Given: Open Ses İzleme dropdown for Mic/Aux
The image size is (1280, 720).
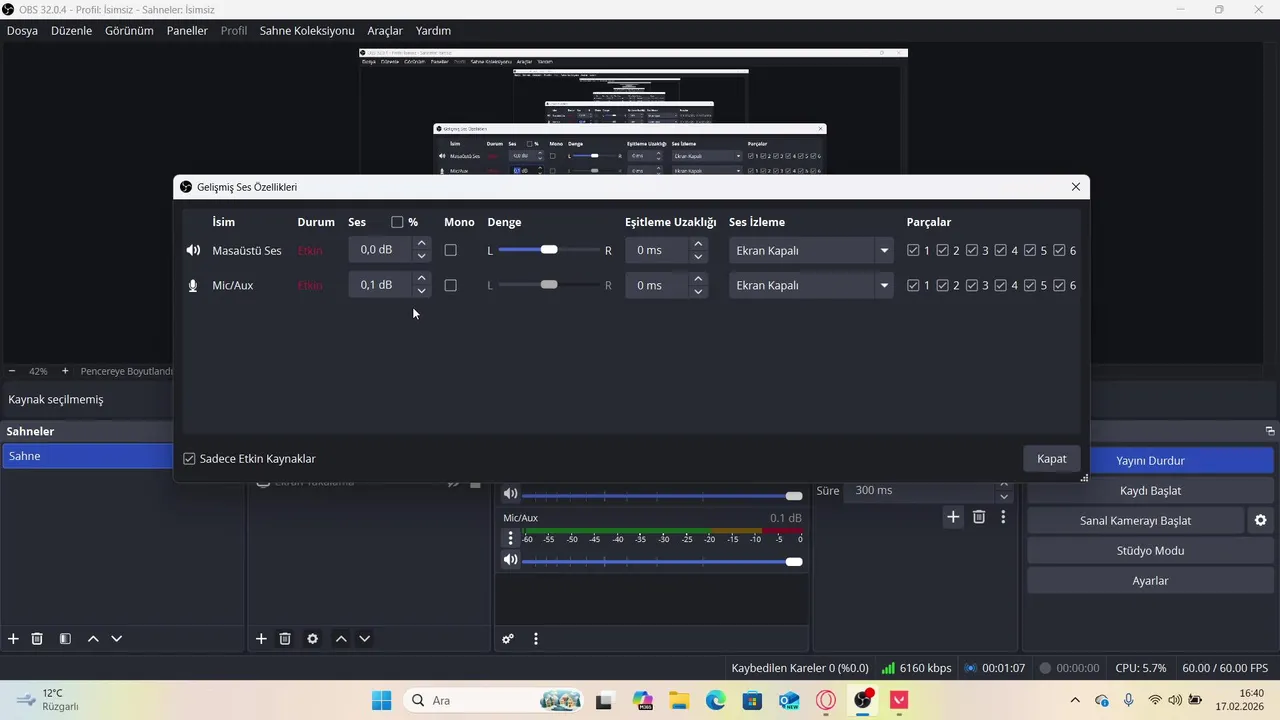Looking at the screenshot, I should (x=811, y=285).
